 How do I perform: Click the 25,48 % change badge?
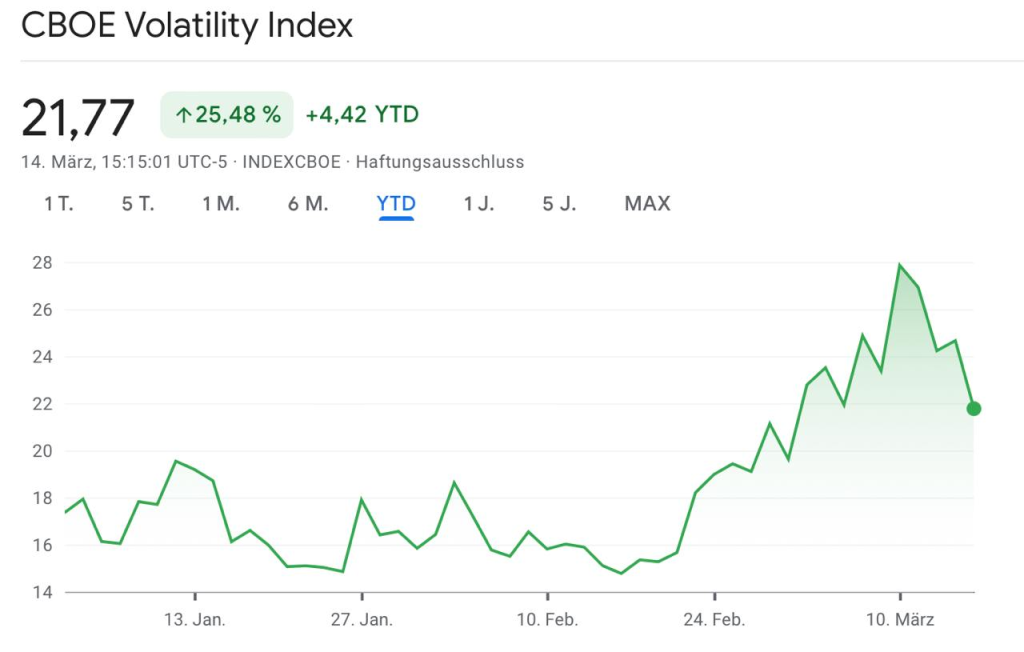(x=227, y=115)
